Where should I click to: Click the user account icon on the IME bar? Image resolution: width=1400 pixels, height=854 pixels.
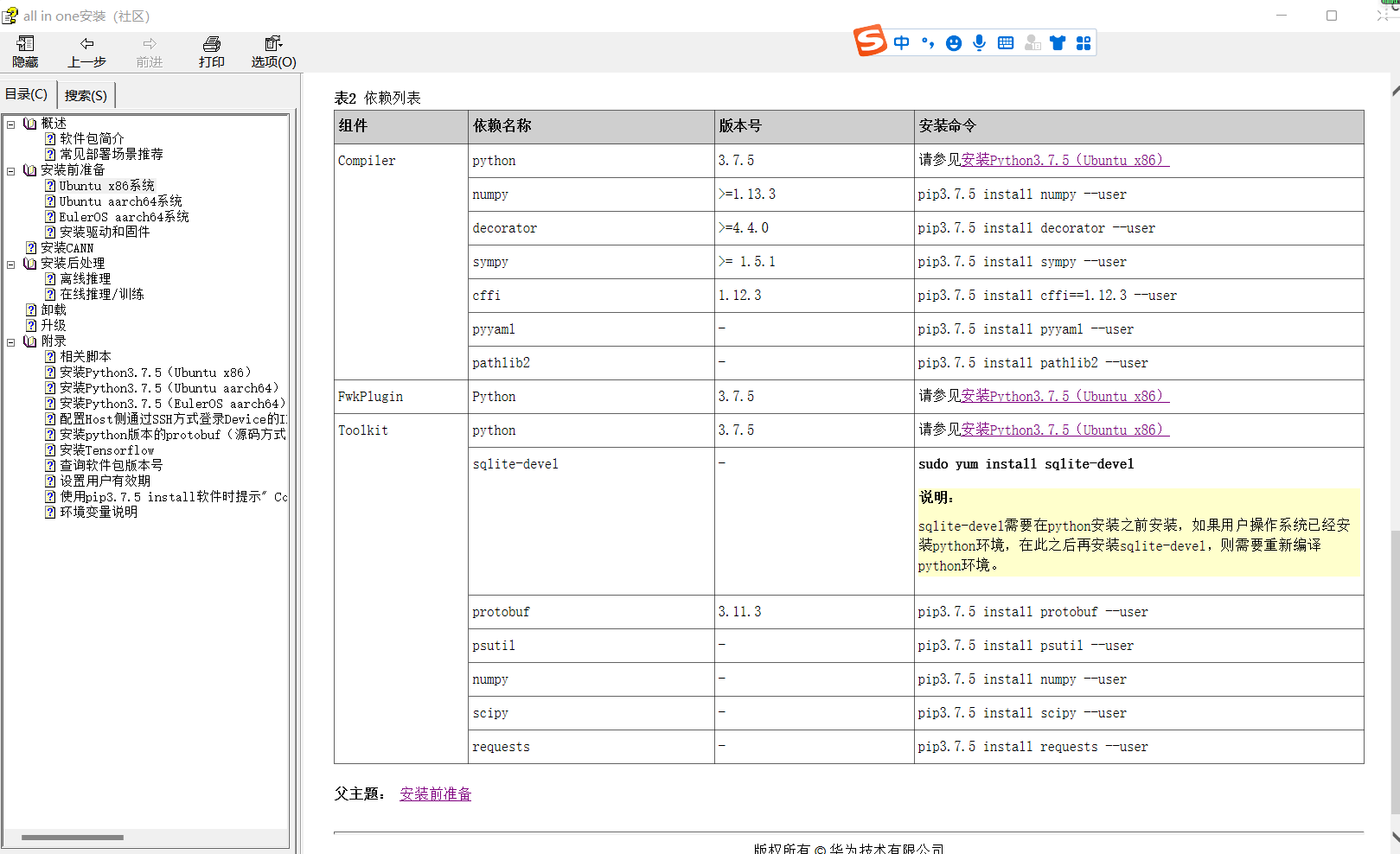1032,43
